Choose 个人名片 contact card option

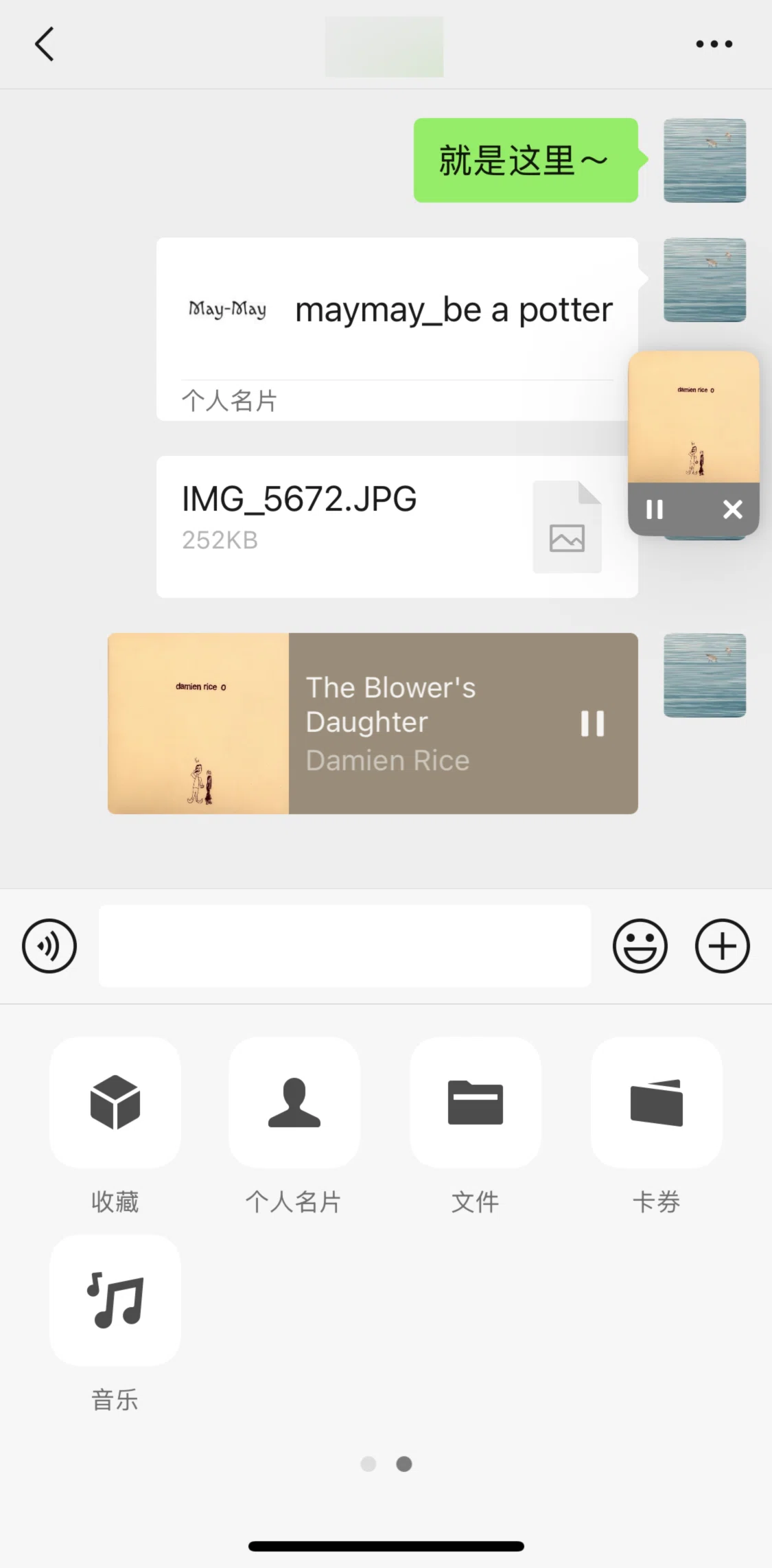coord(294,1103)
